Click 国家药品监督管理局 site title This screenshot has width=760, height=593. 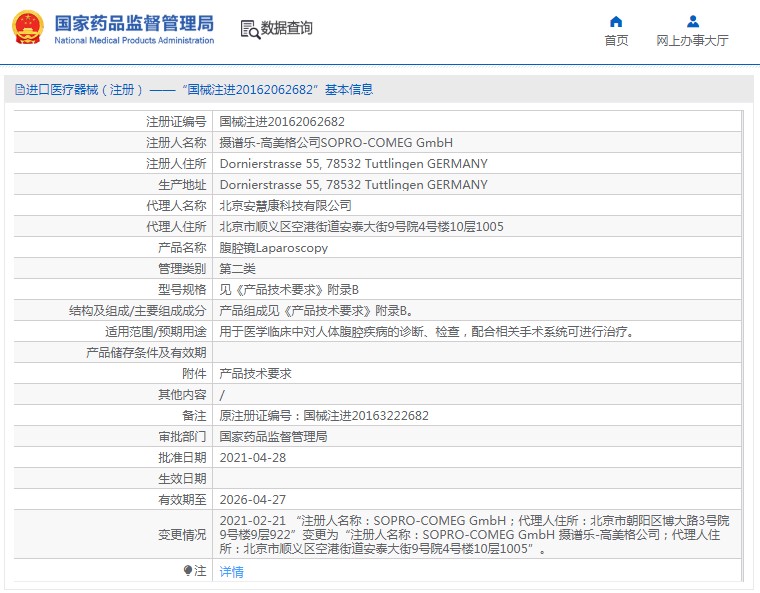coord(134,23)
